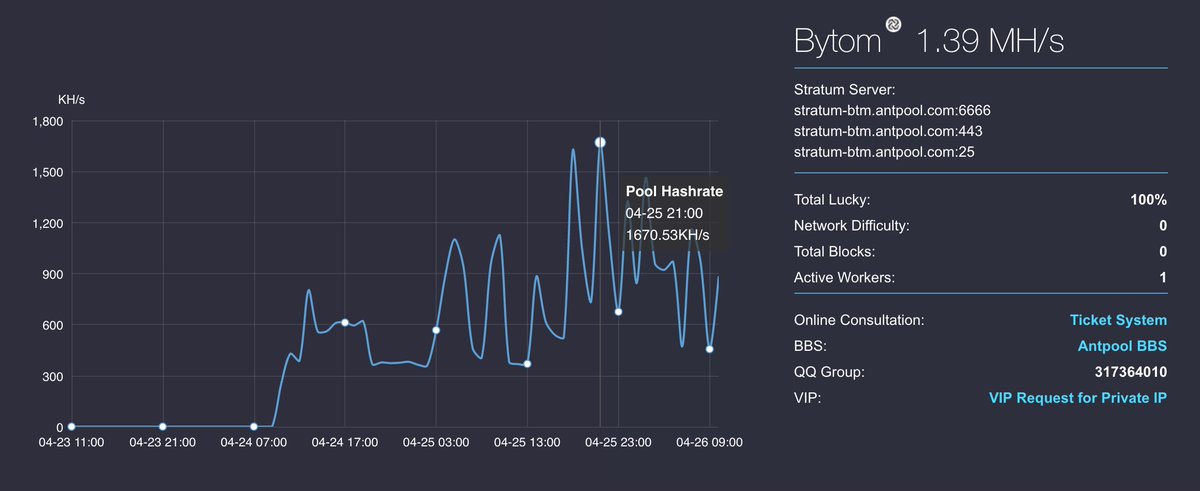This screenshot has width=1200, height=491.
Task: Click the 900 y-axis label
Action: coord(54,274)
